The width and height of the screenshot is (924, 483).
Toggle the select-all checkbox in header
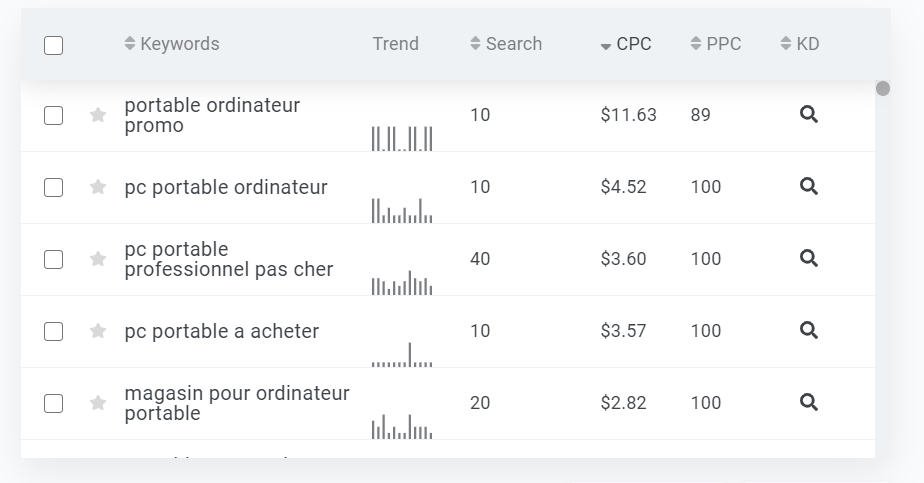(x=54, y=45)
